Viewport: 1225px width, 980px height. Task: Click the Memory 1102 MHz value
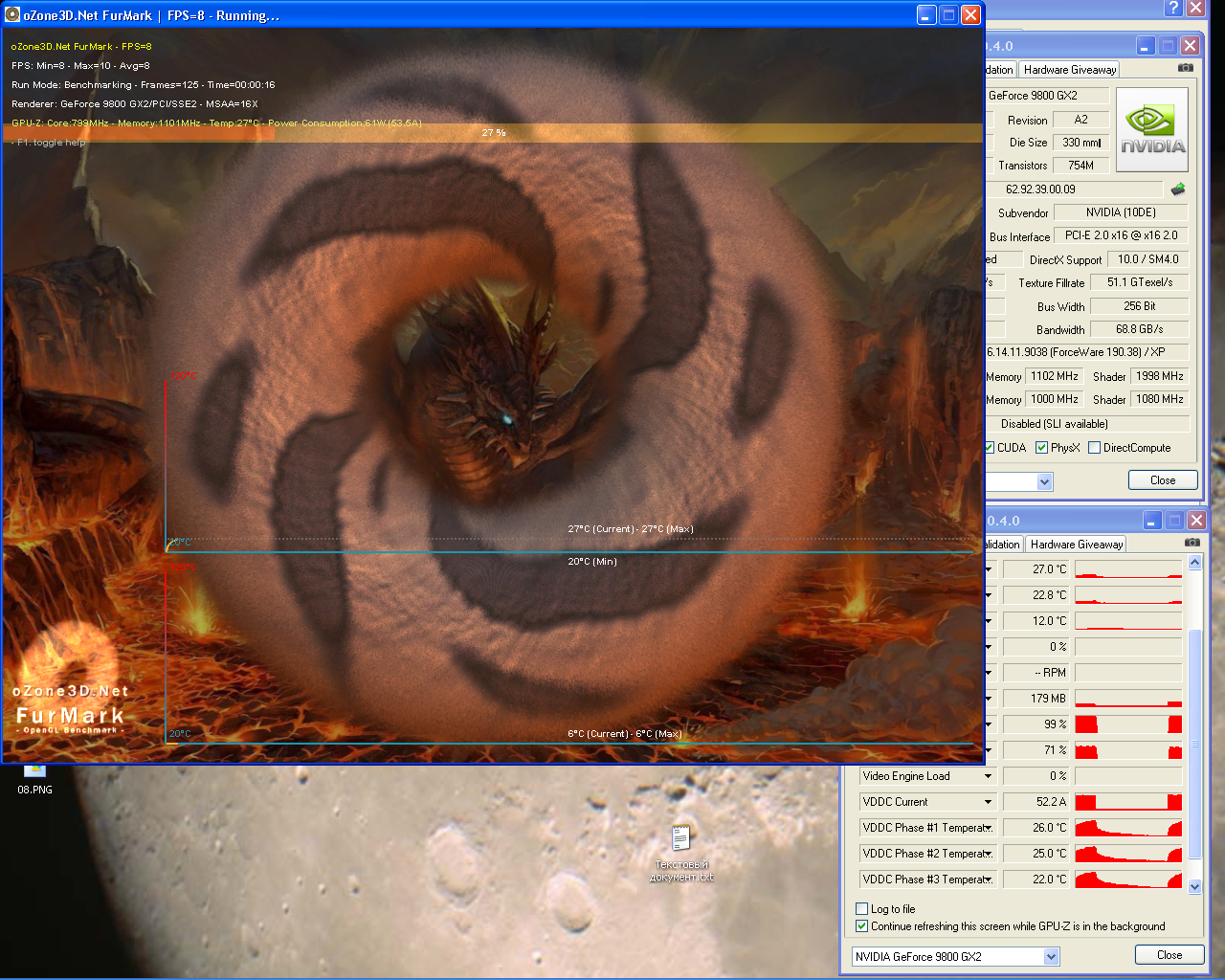[x=1054, y=376]
